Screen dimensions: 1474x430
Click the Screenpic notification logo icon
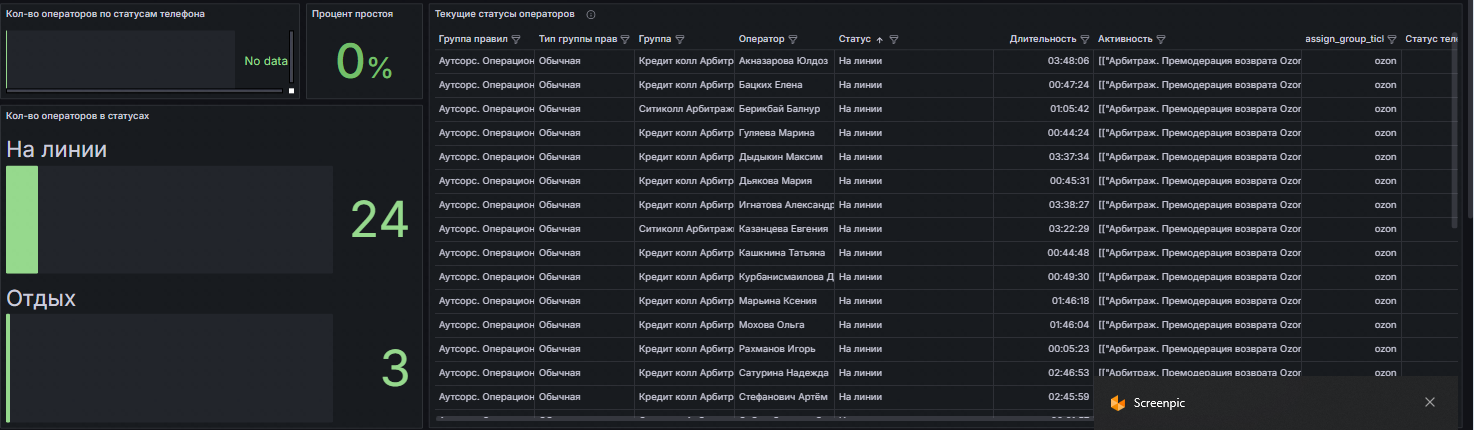point(1118,402)
